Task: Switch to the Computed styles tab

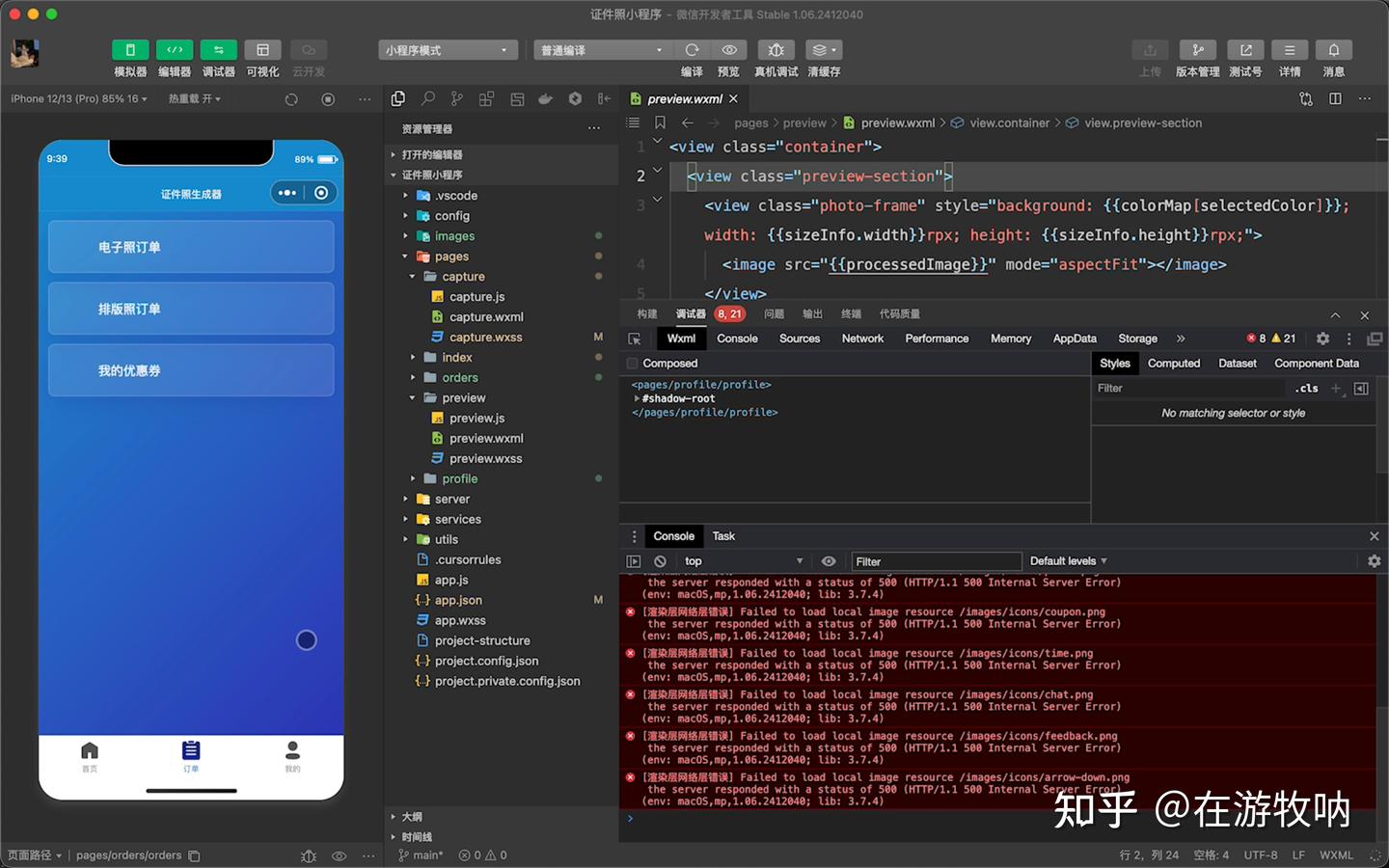Action: pyautogui.click(x=1173, y=364)
